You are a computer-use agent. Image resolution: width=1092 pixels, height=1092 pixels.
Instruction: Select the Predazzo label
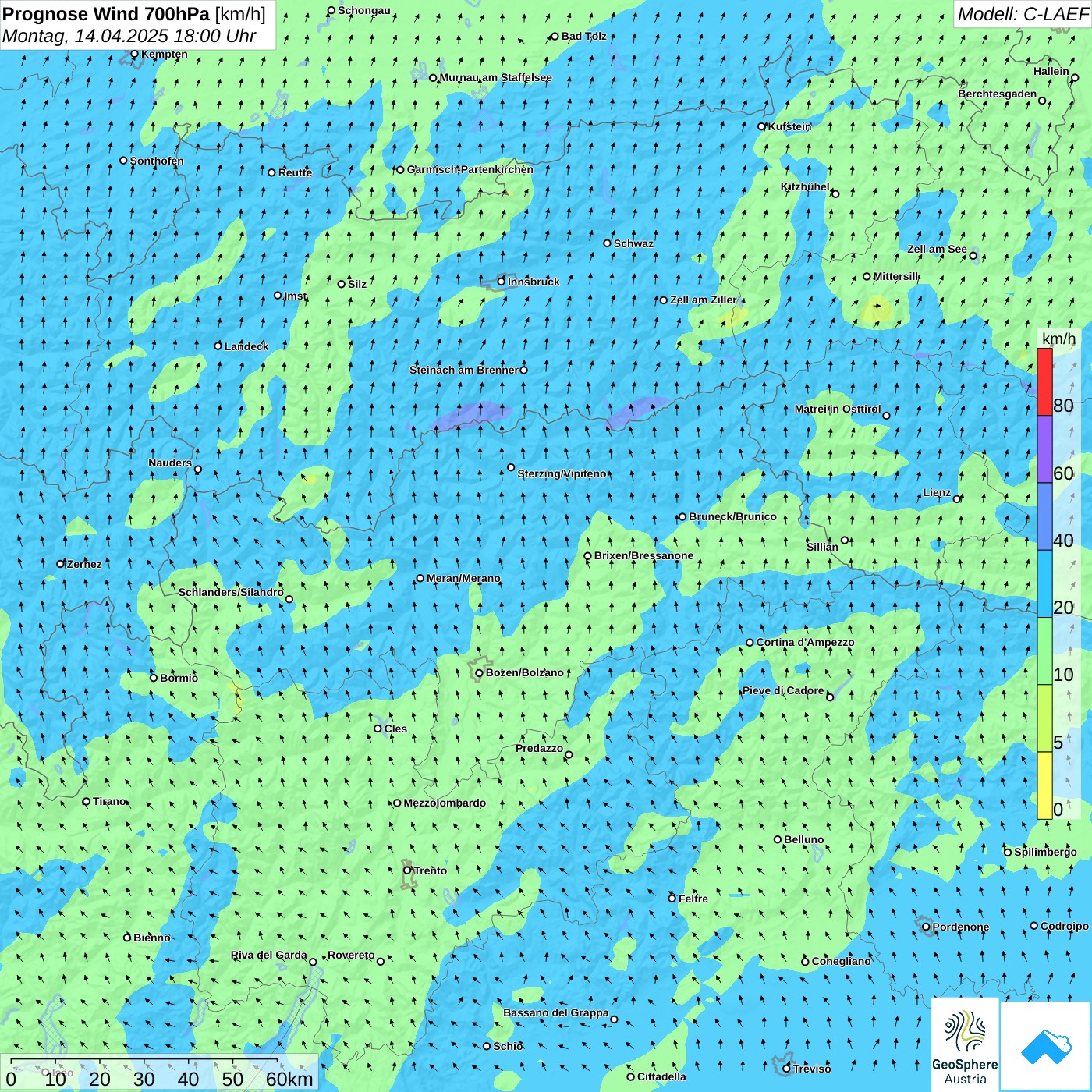click(539, 748)
